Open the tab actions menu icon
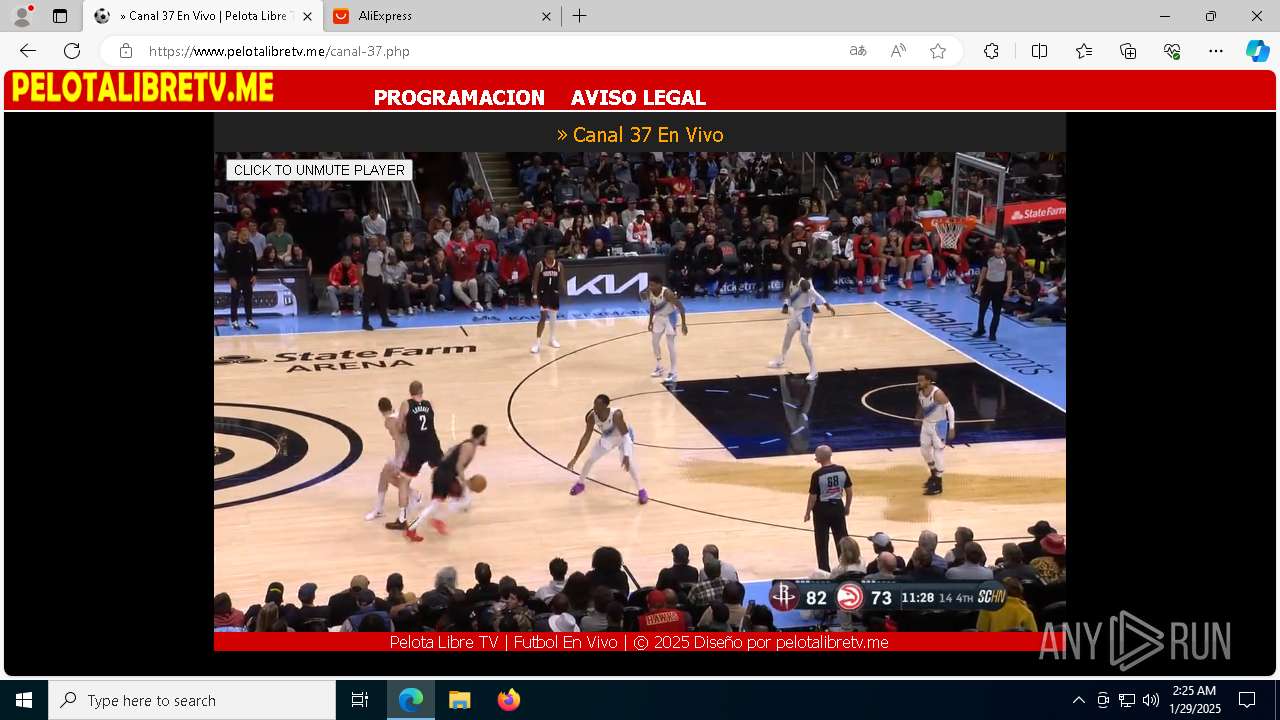Viewport: 1280px width, 720px height. [60, 16]
